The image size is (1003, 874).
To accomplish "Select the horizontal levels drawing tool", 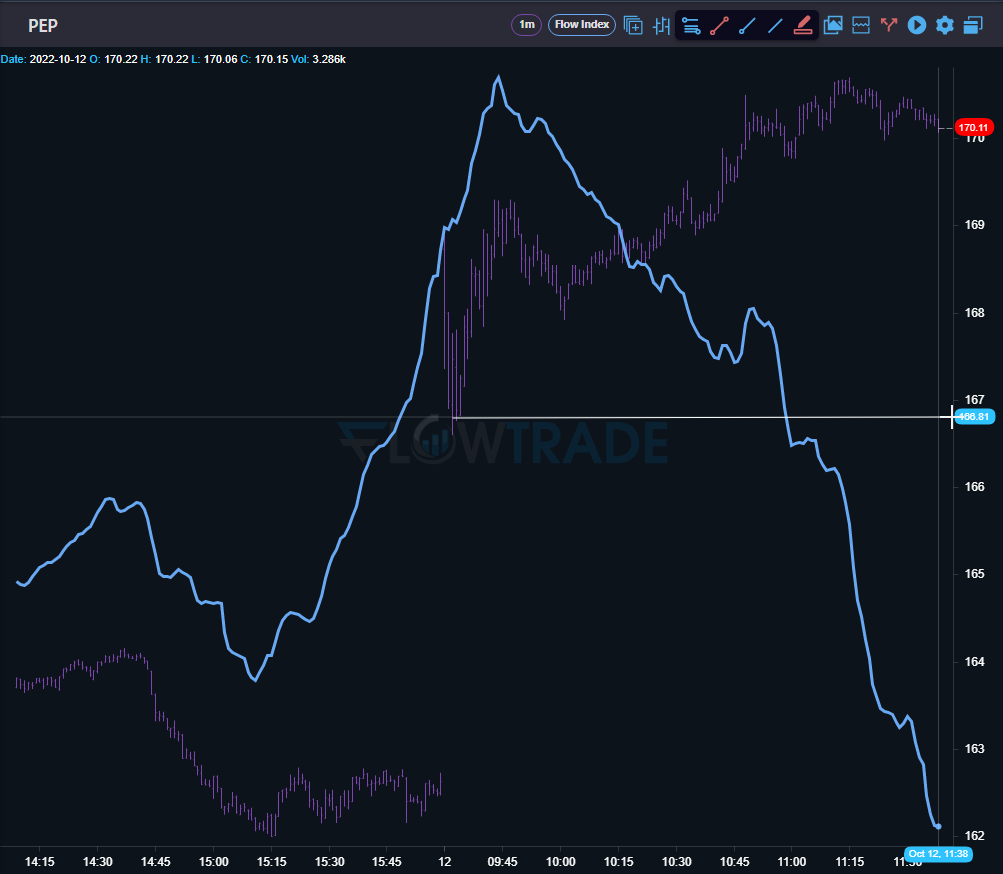I will pos(691,26).
